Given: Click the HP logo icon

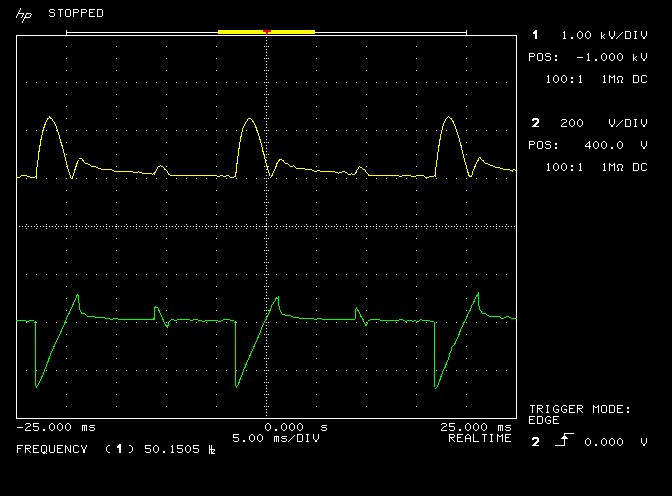Looking at the screenshot, I should pos(24,15).
